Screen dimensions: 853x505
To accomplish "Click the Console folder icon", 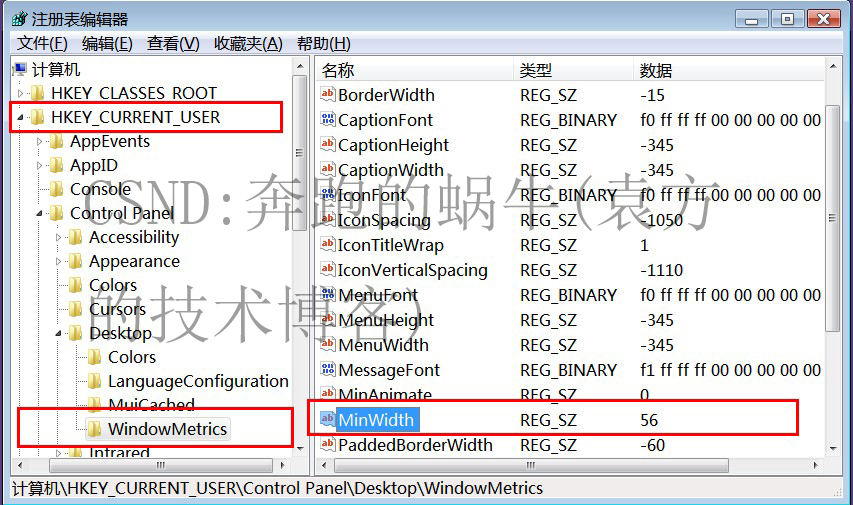I will point(57,189).
